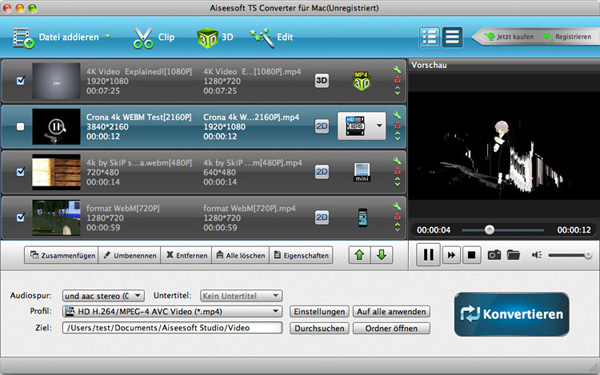Click the Umbenennen button
This screenshot has height=375, width=600.
pos(129,255)
